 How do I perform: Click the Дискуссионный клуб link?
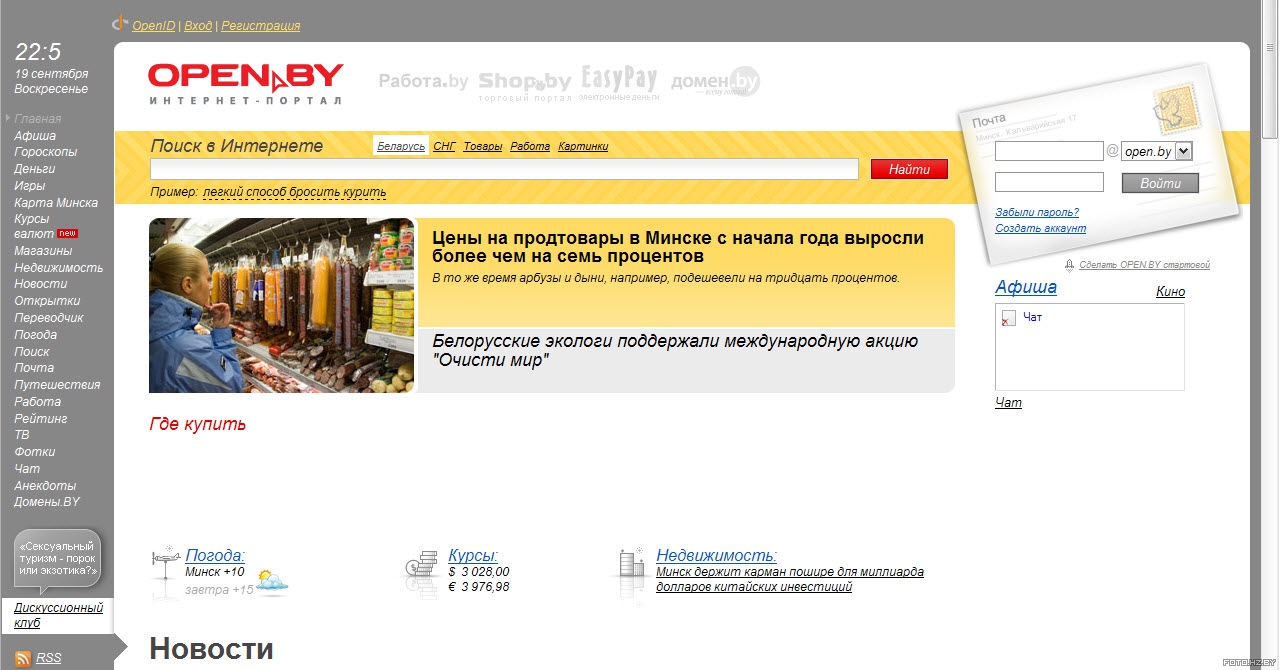pos(58,615)
